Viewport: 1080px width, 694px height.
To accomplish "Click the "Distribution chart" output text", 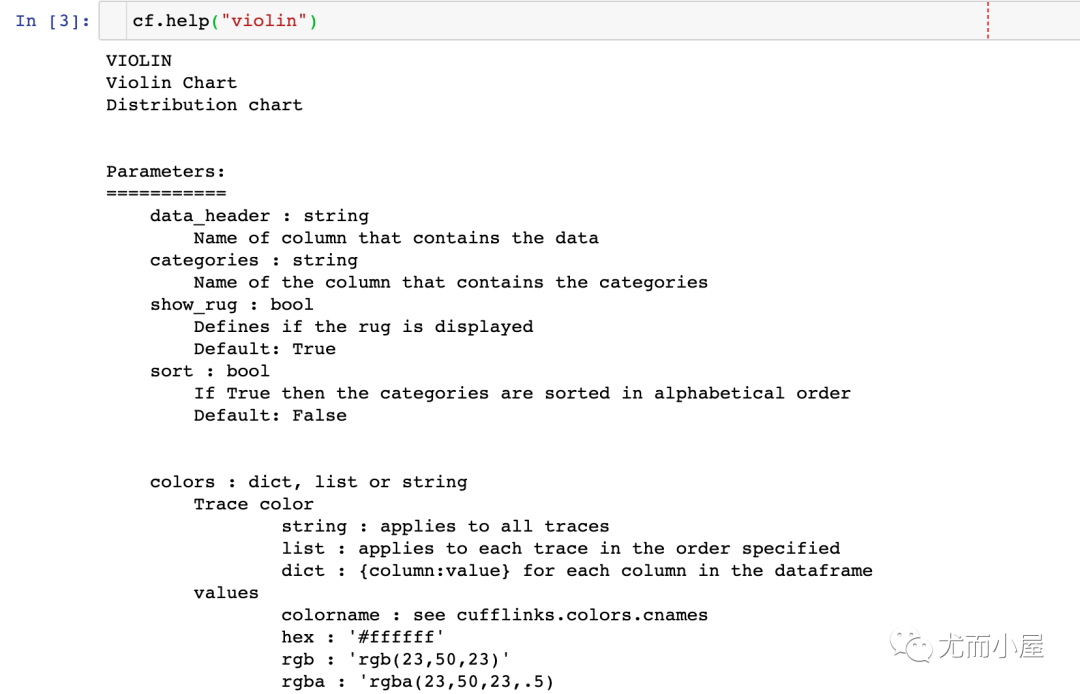I will pos(204,105).
